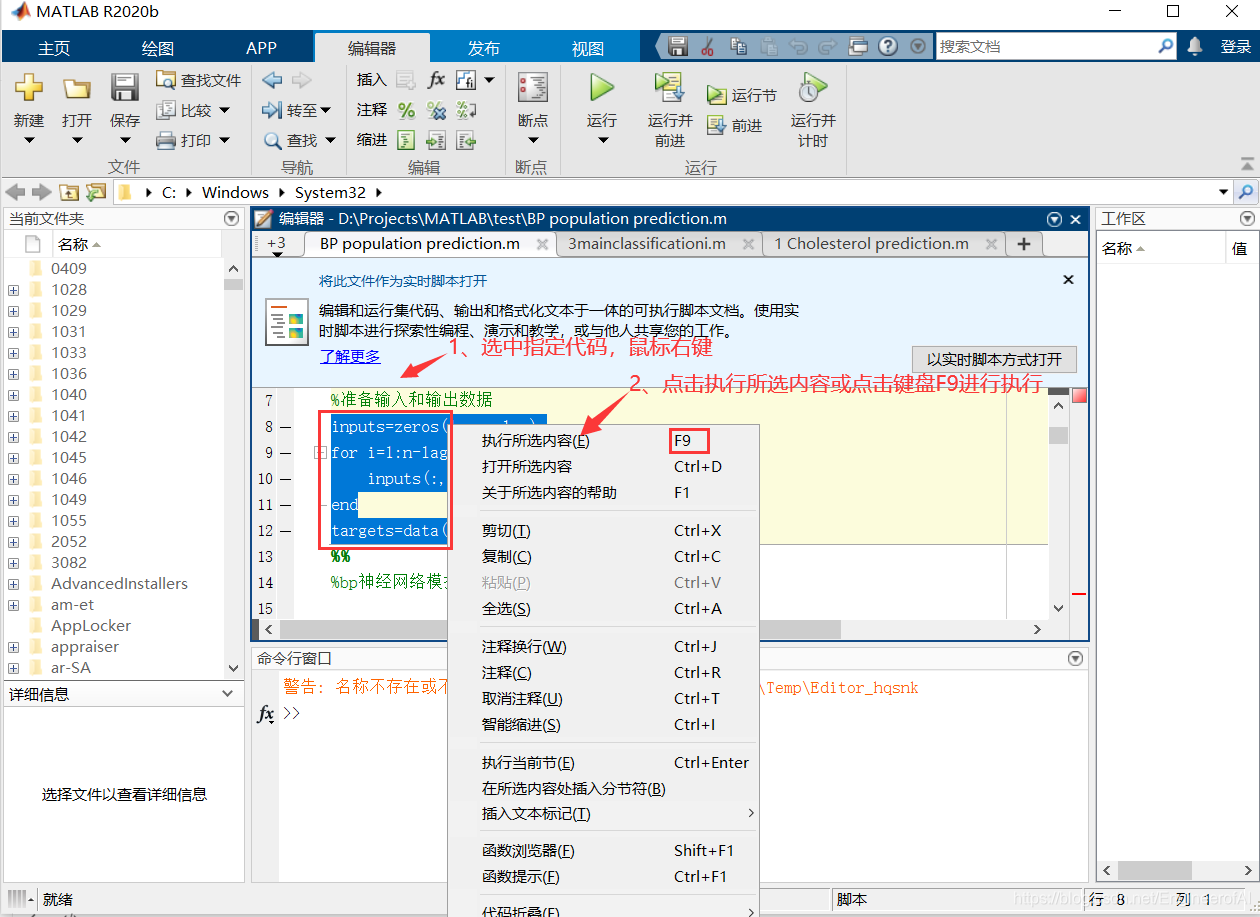Click the Search Documentation (搜索文档) field
This screenshot has width=1260, height=917.
[1045, 46]
